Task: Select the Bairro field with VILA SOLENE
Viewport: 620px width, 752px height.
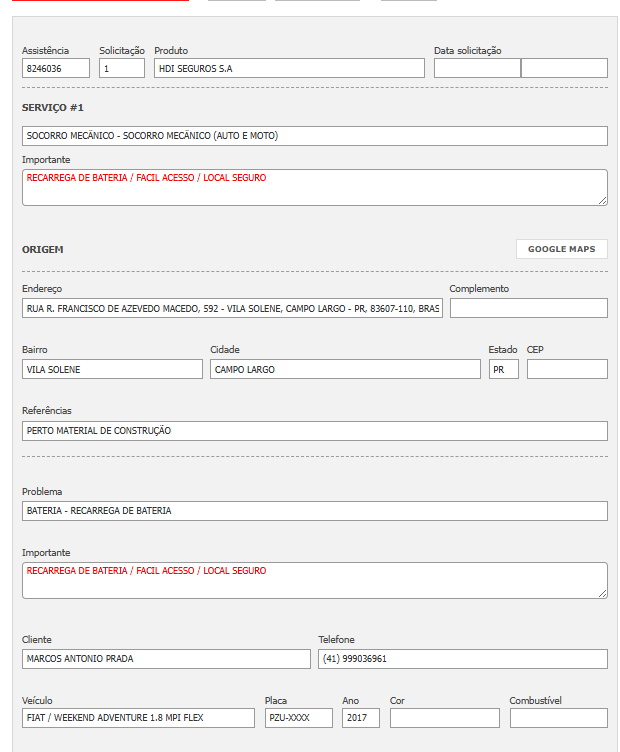Action: tap(112, 369)
